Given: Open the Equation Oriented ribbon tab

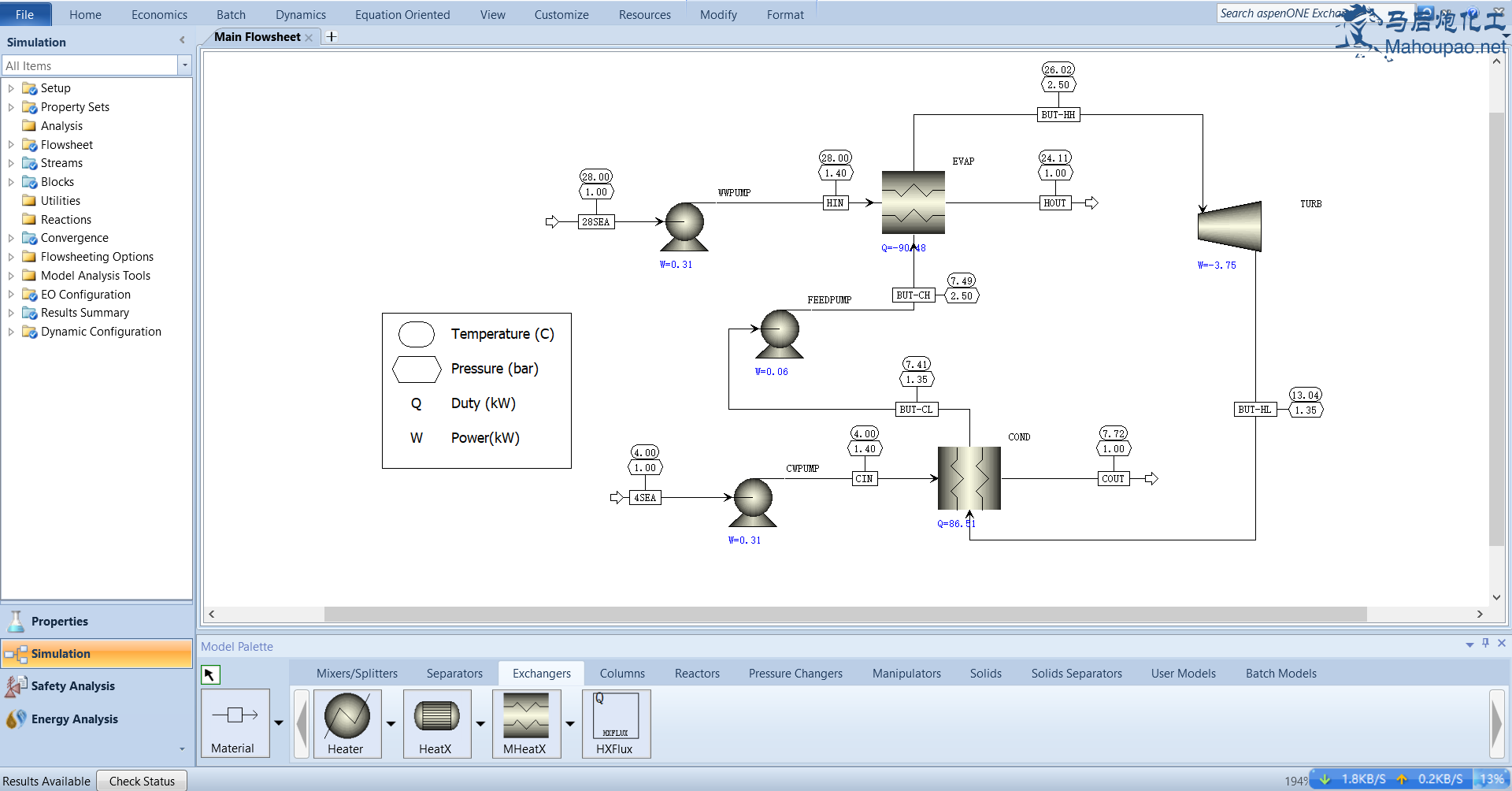Looking at the screenshot, I should click(x=402, y=14).
